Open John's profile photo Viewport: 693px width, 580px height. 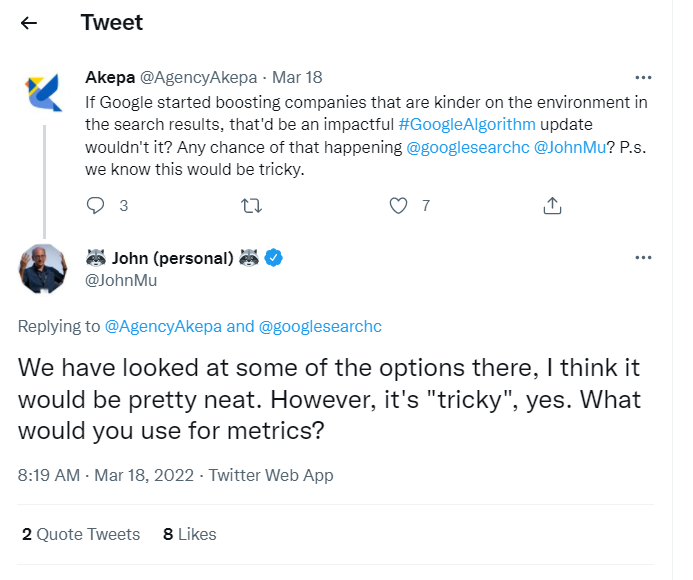pyautogui.click(x=43, y=269)
